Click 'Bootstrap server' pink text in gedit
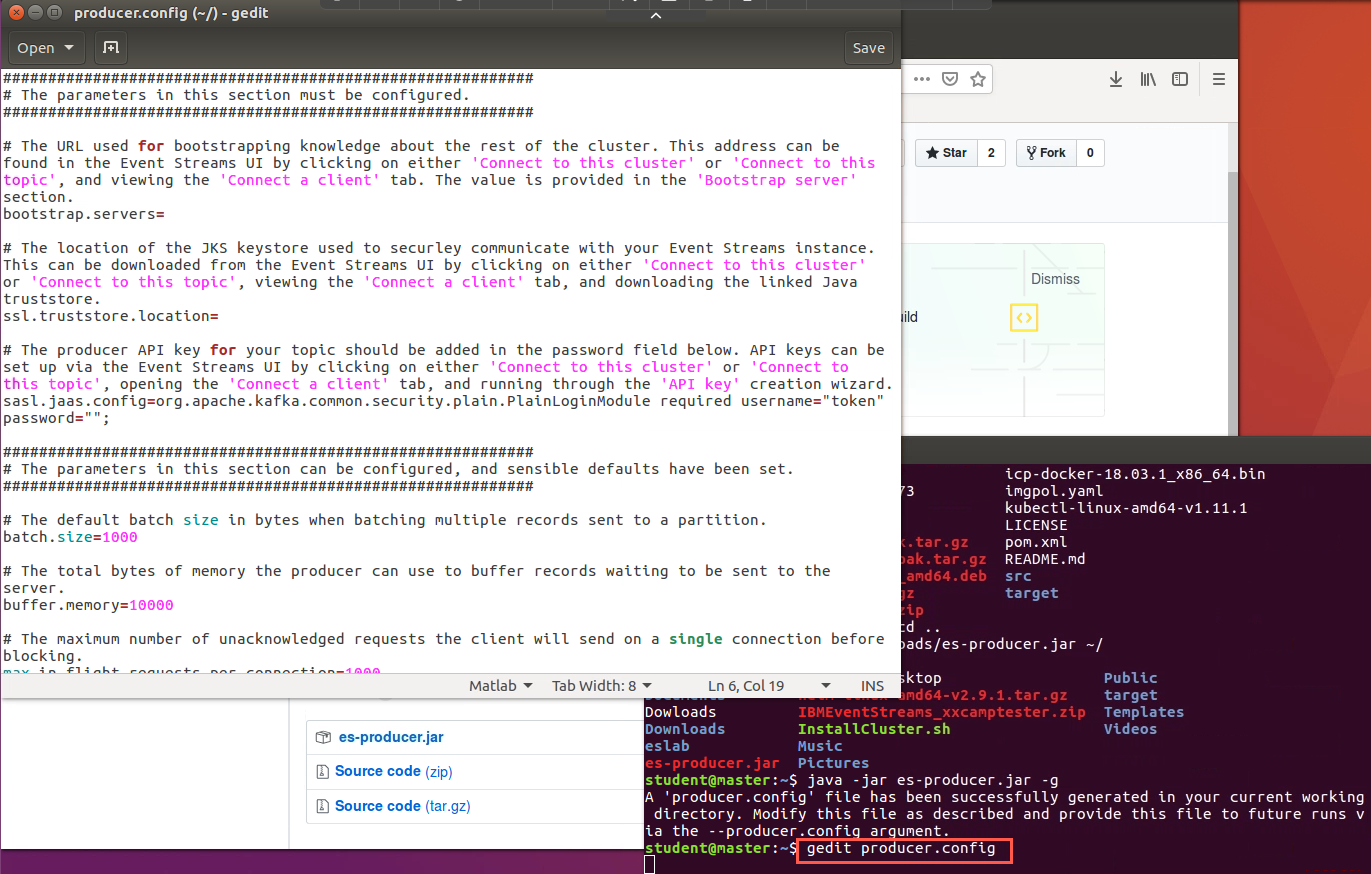 [776, 180]
